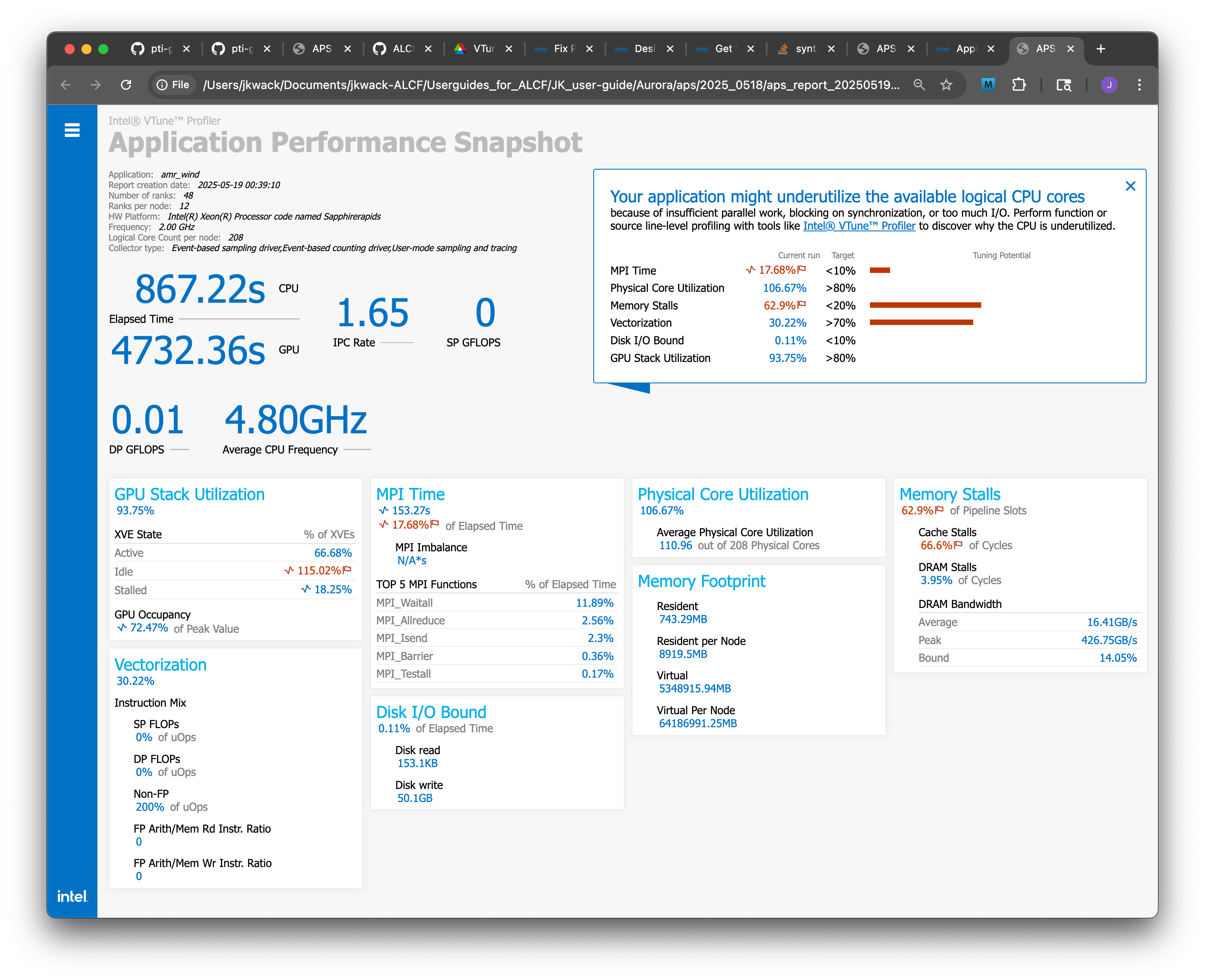Click the 0.01 DP GFLOPS value
This screenshot has height=980, width=1205.
[x=147, y=419]
